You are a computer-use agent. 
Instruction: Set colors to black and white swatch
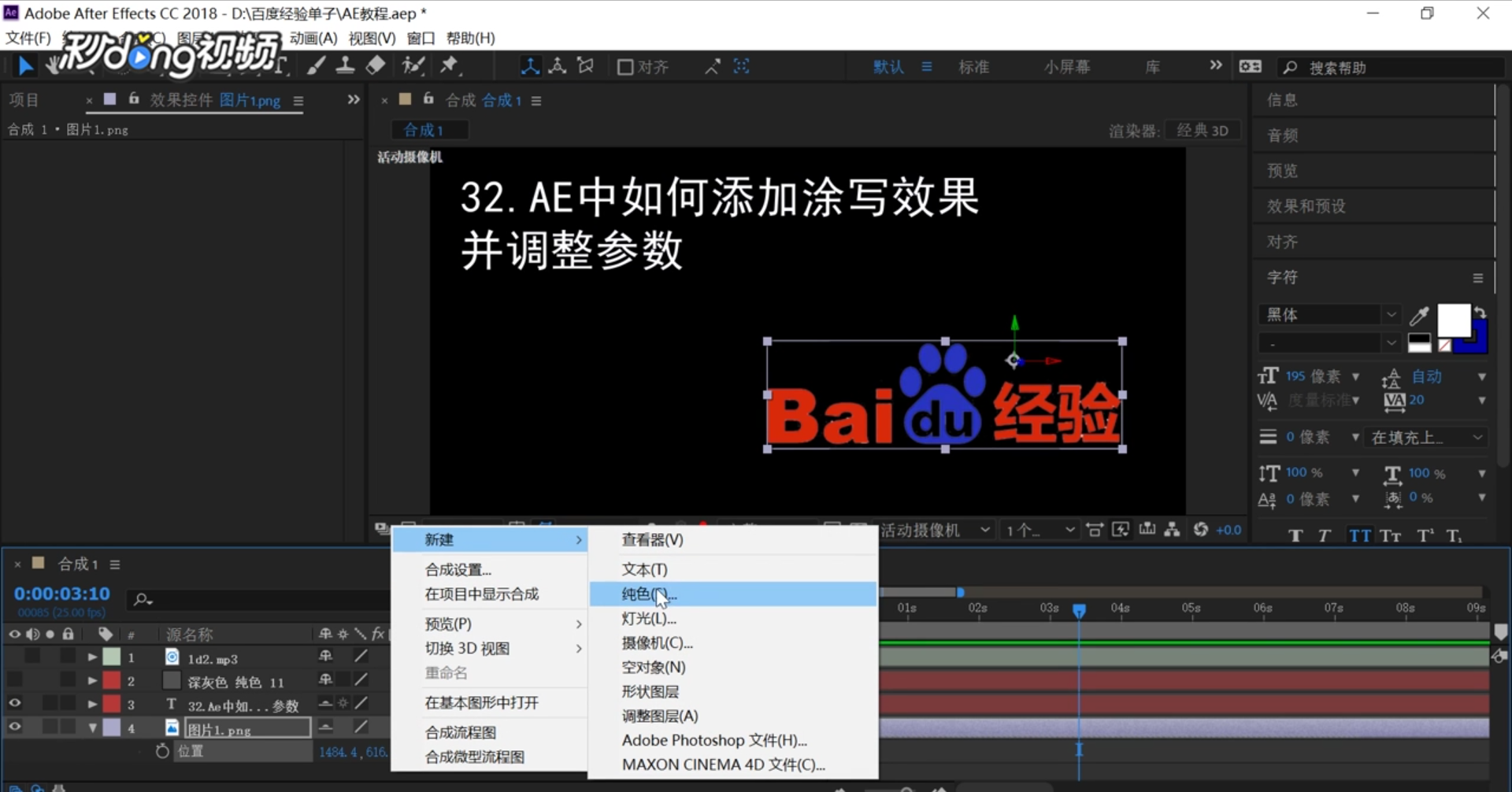[x=1419, y=343]
